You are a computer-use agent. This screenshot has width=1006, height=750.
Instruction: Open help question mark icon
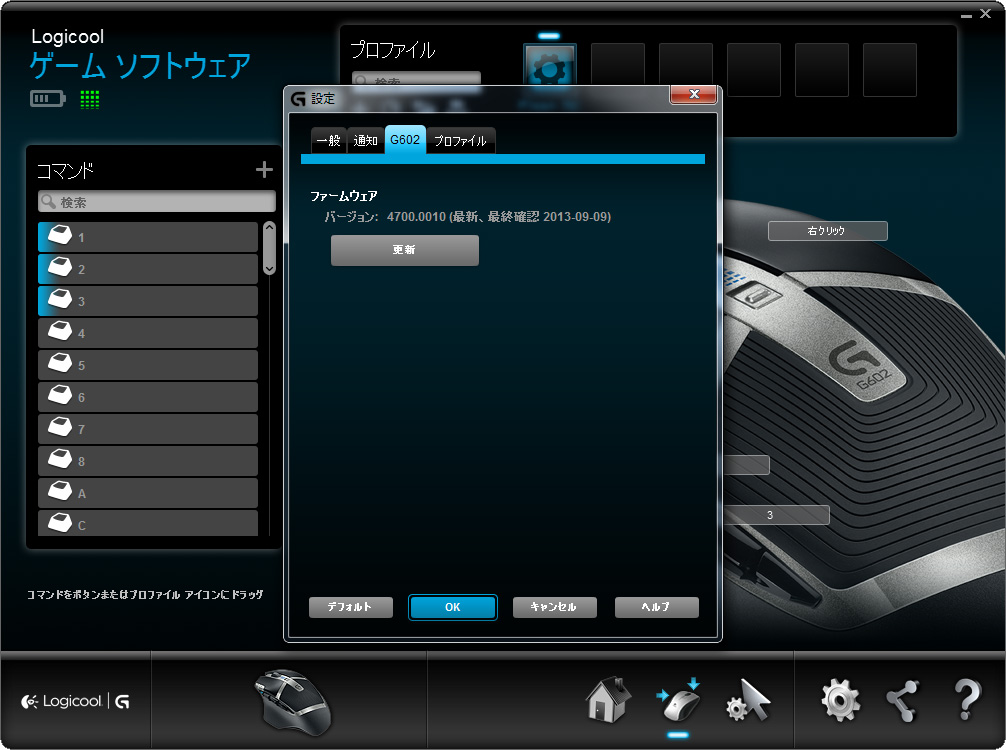click(966, 700)
